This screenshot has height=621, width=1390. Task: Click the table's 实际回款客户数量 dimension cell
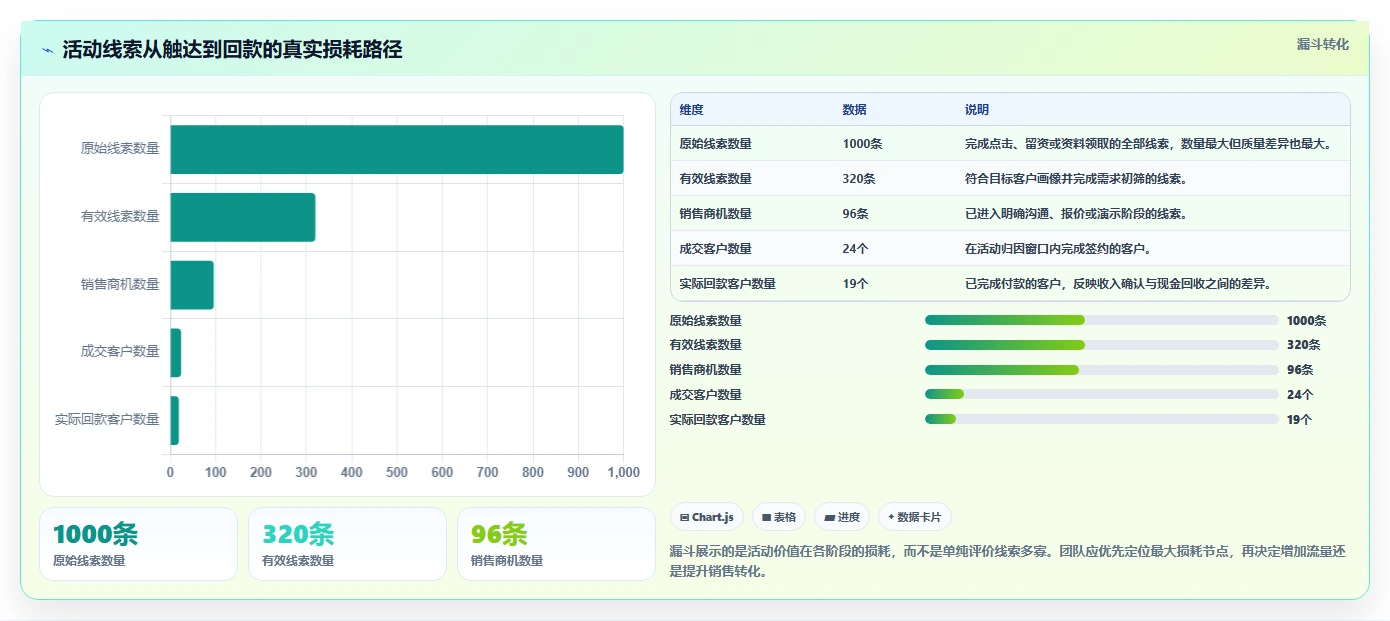(727, 284)
